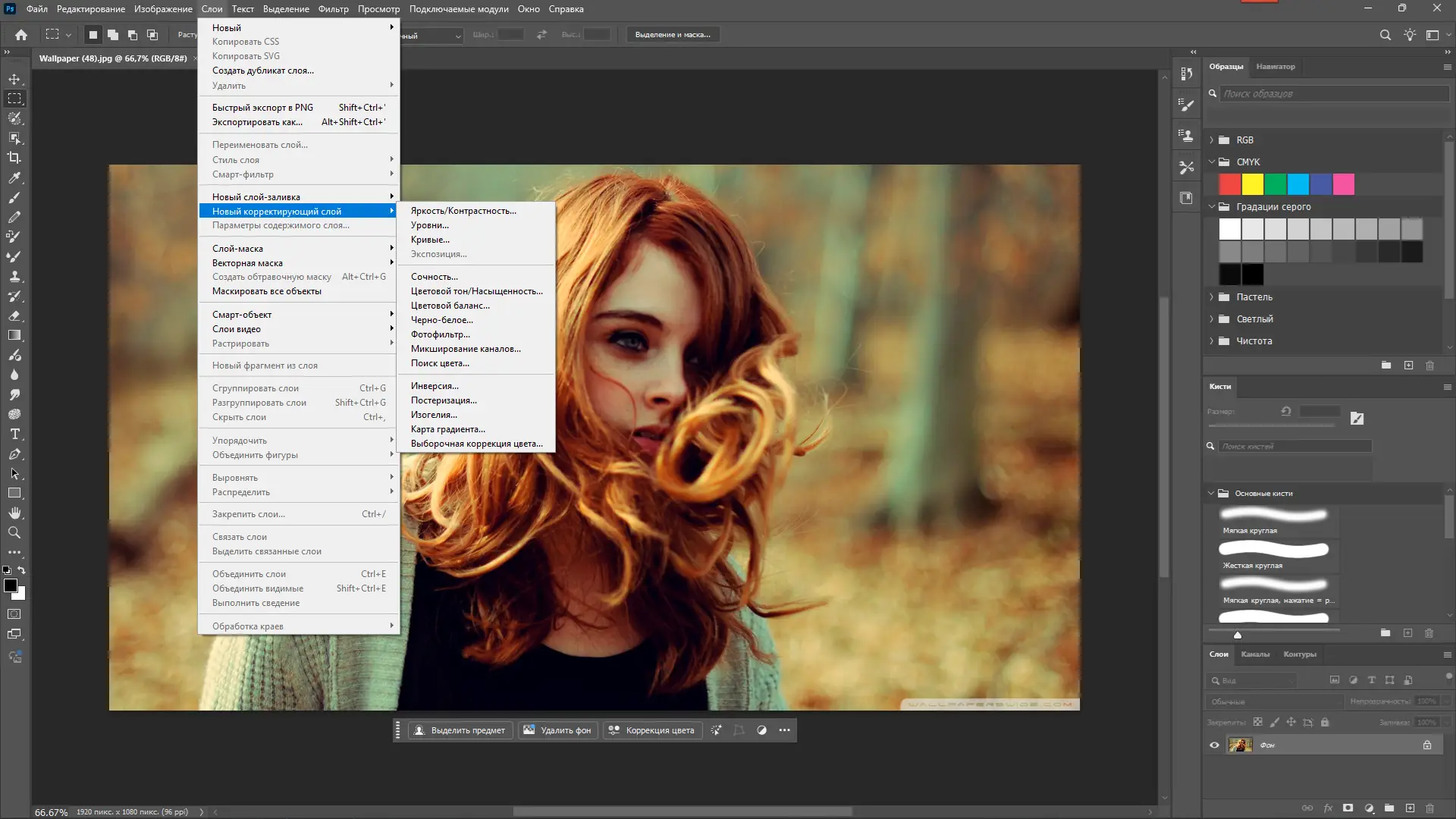Select the Crop tool
Image resolution: width=1456 pixels, height=819 pixels.
point(14,158)
